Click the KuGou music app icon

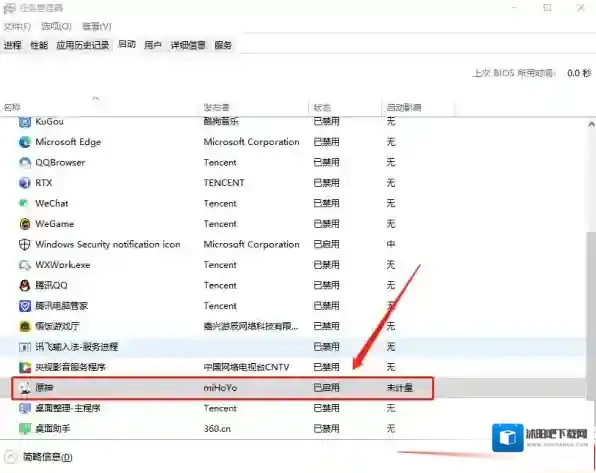25,122
